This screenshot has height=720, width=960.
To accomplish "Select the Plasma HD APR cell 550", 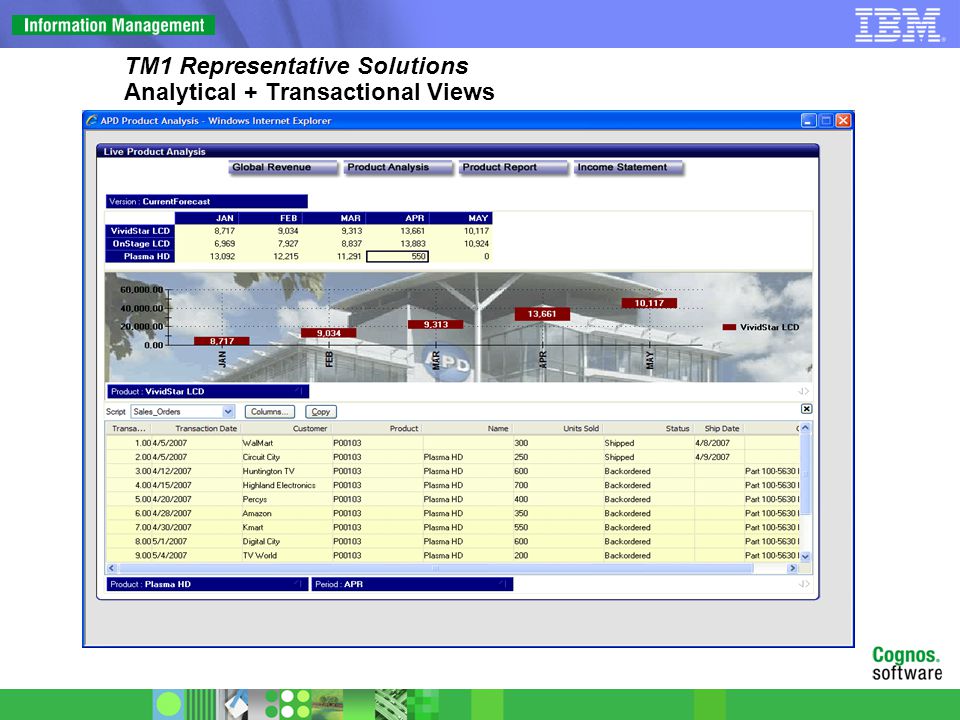I will (x=397, y=257).
